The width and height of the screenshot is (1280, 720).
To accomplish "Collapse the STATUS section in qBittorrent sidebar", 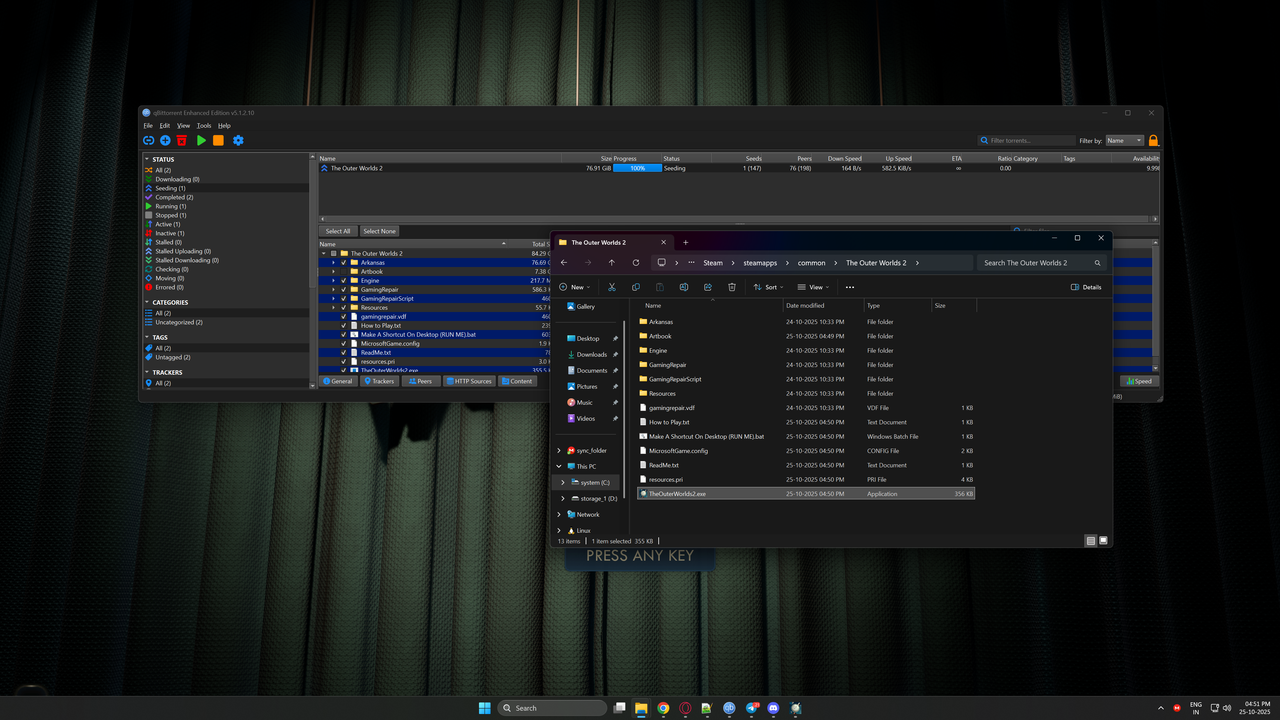I will [x=147, y=159].
